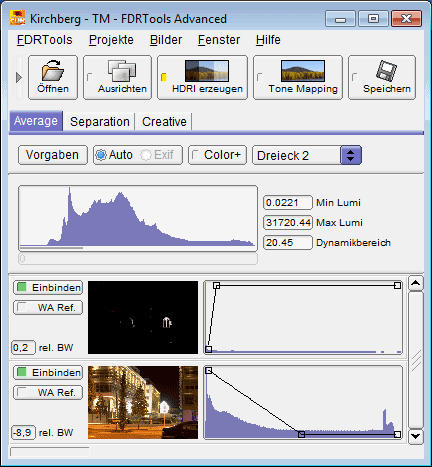The image size is (432, 467).
Task: Click the -8,9 rel. BW field
Action: pyautogui.click(x=23, y=433)
